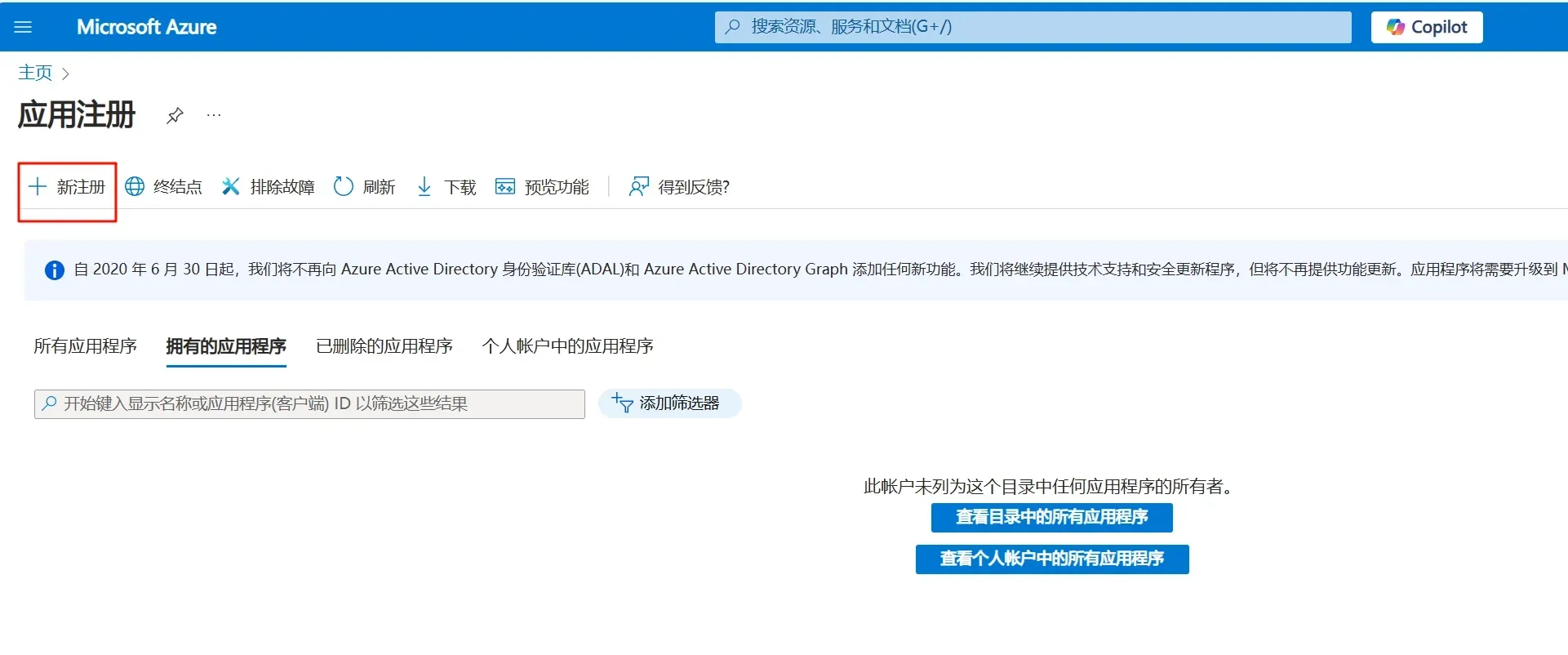
Task: Open Copilot assistant
Action: coord(1426,27)
